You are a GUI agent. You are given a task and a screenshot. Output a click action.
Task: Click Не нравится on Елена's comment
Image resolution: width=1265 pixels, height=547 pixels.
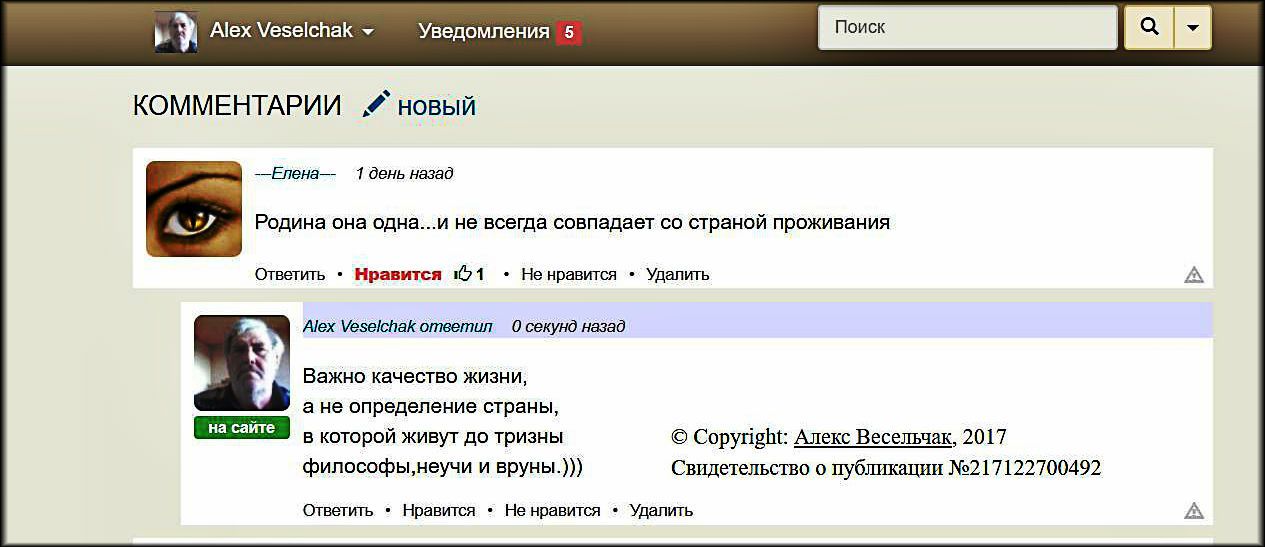569,274
